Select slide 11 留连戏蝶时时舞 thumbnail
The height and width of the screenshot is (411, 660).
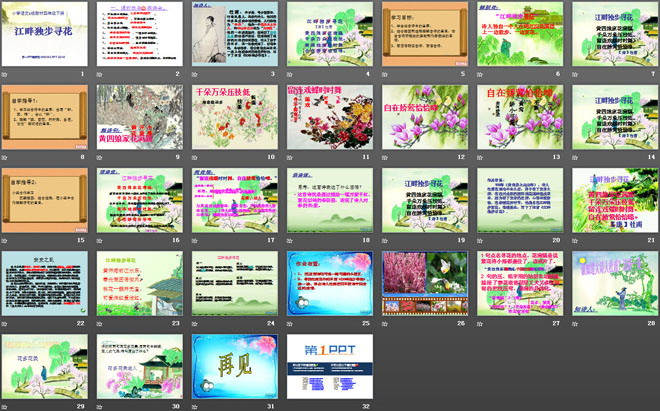point(330,117)
